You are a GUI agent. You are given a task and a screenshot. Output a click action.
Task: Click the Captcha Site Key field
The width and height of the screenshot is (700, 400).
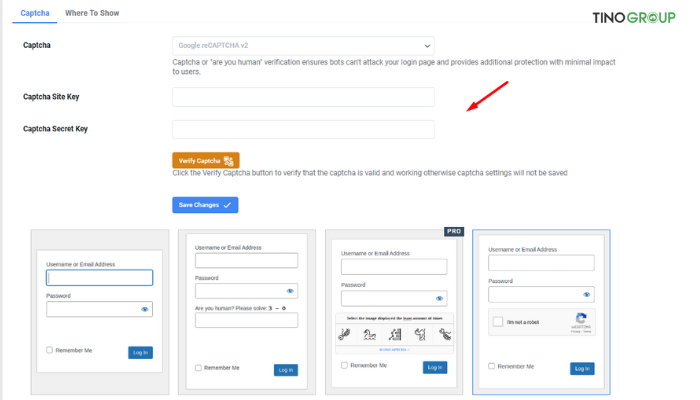303,97
